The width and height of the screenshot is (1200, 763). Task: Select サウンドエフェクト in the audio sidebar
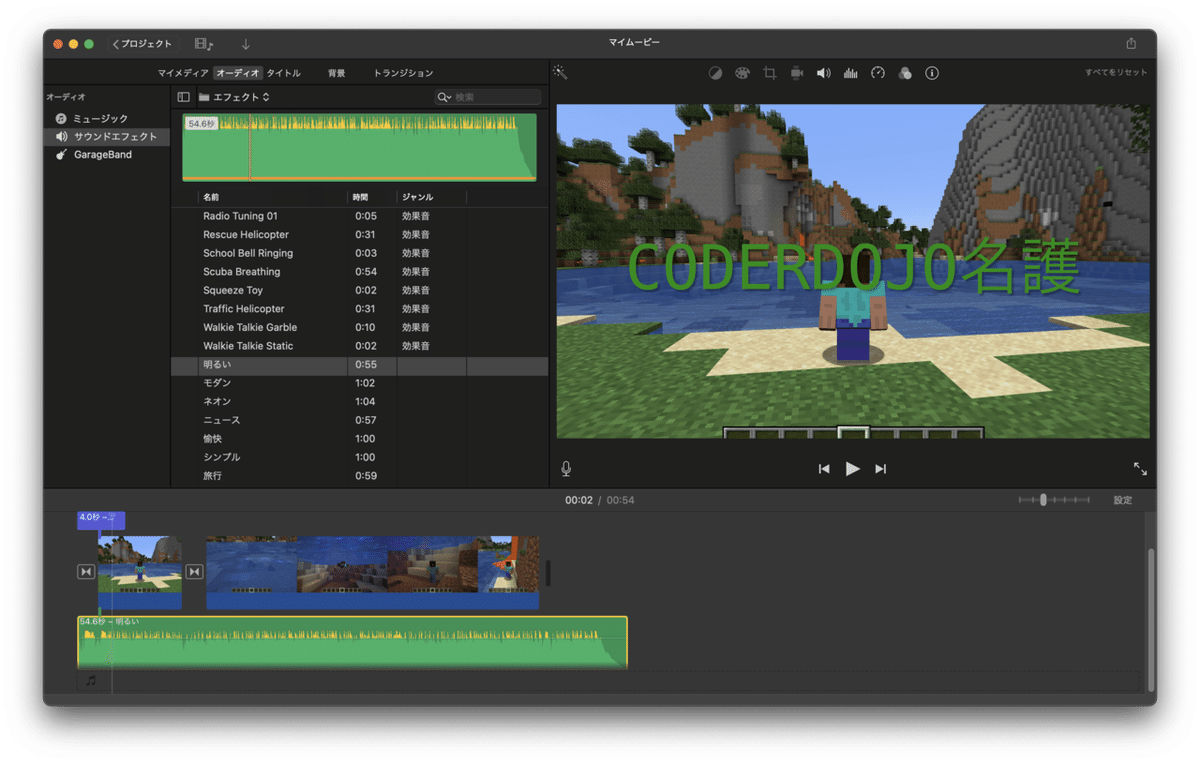(x=107, y=136)
